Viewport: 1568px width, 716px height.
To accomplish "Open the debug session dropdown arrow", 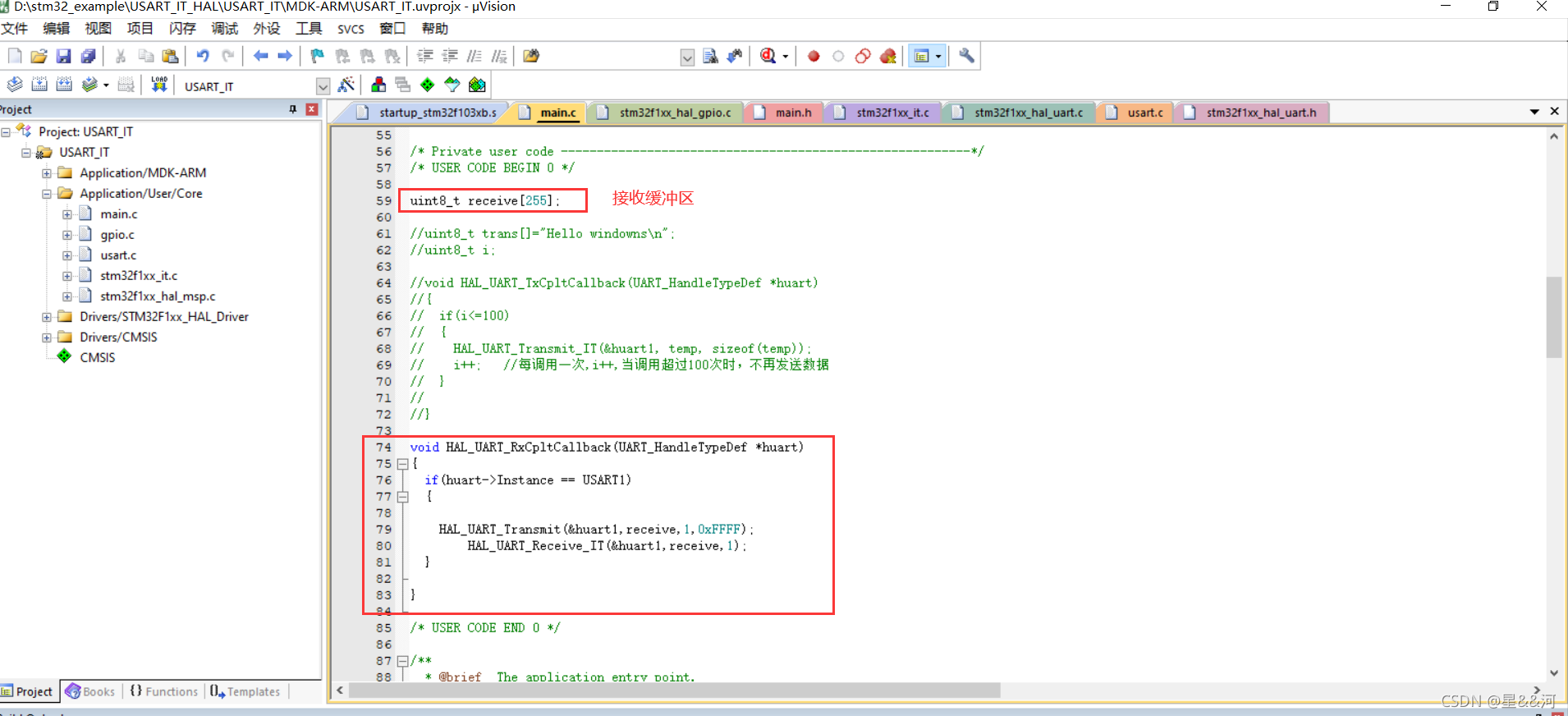I will click(x=786, y=57).
